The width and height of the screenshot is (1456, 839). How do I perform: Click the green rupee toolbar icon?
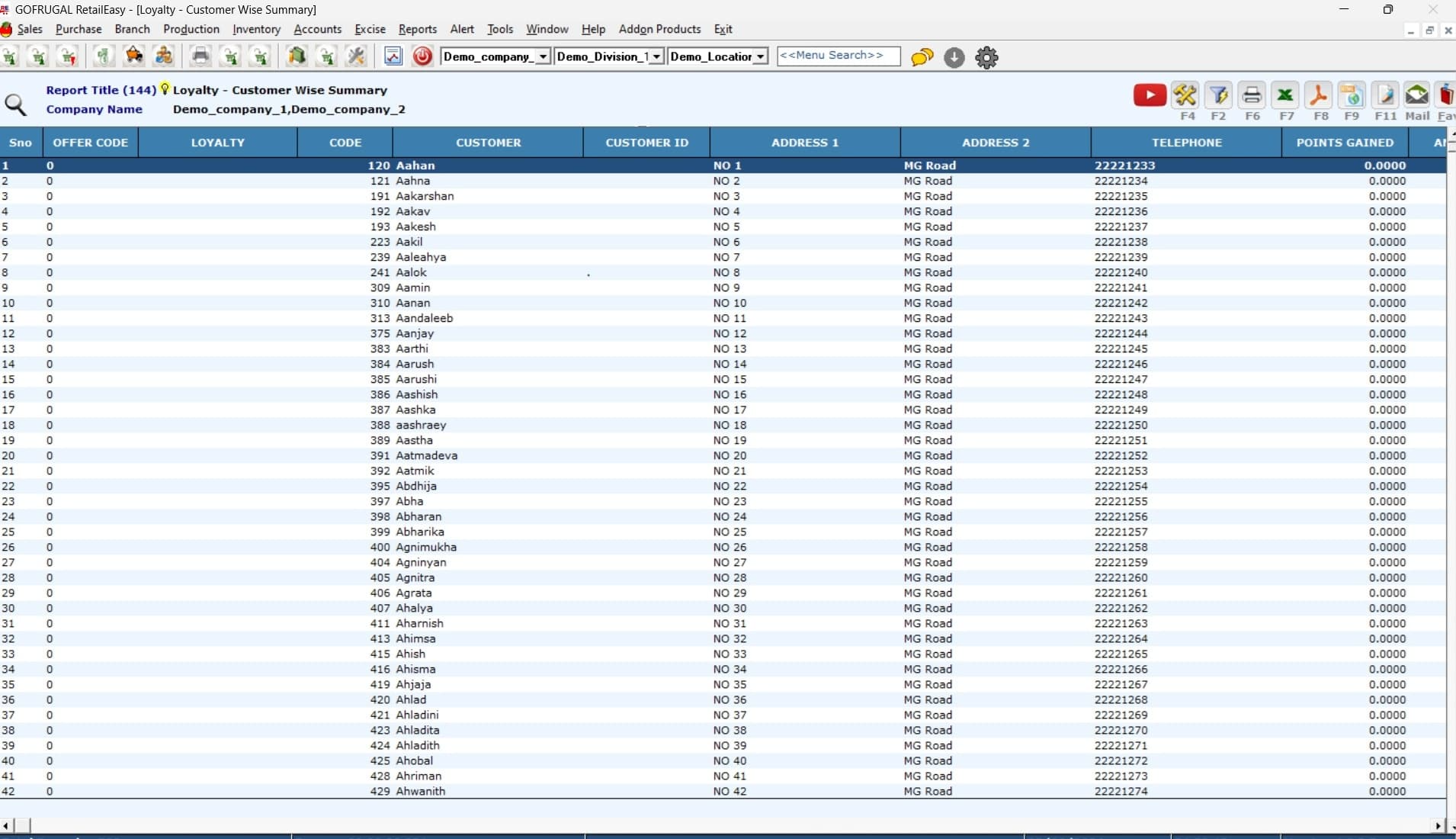[x=103, y=56]
